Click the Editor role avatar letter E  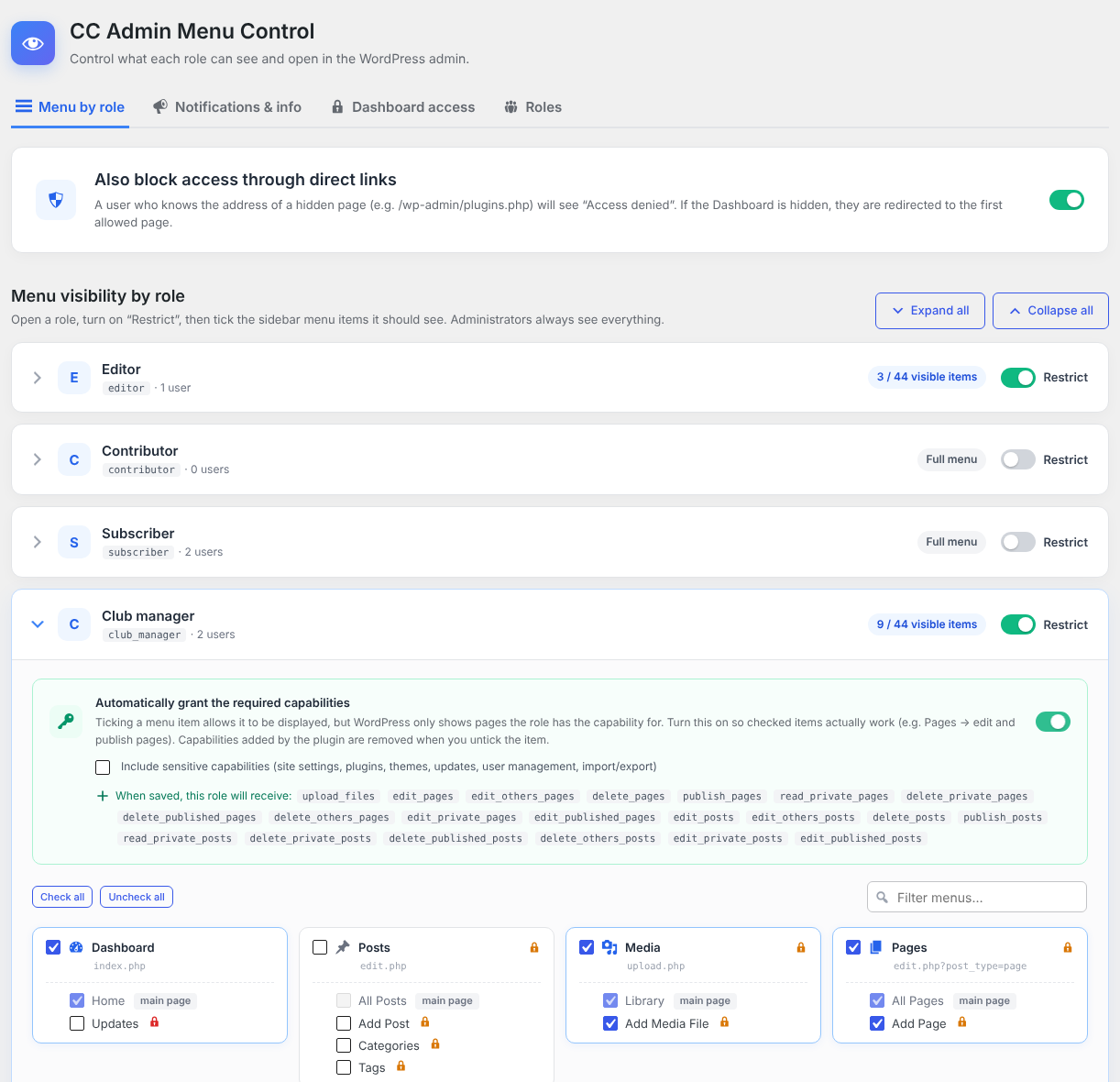click(74, 378)
